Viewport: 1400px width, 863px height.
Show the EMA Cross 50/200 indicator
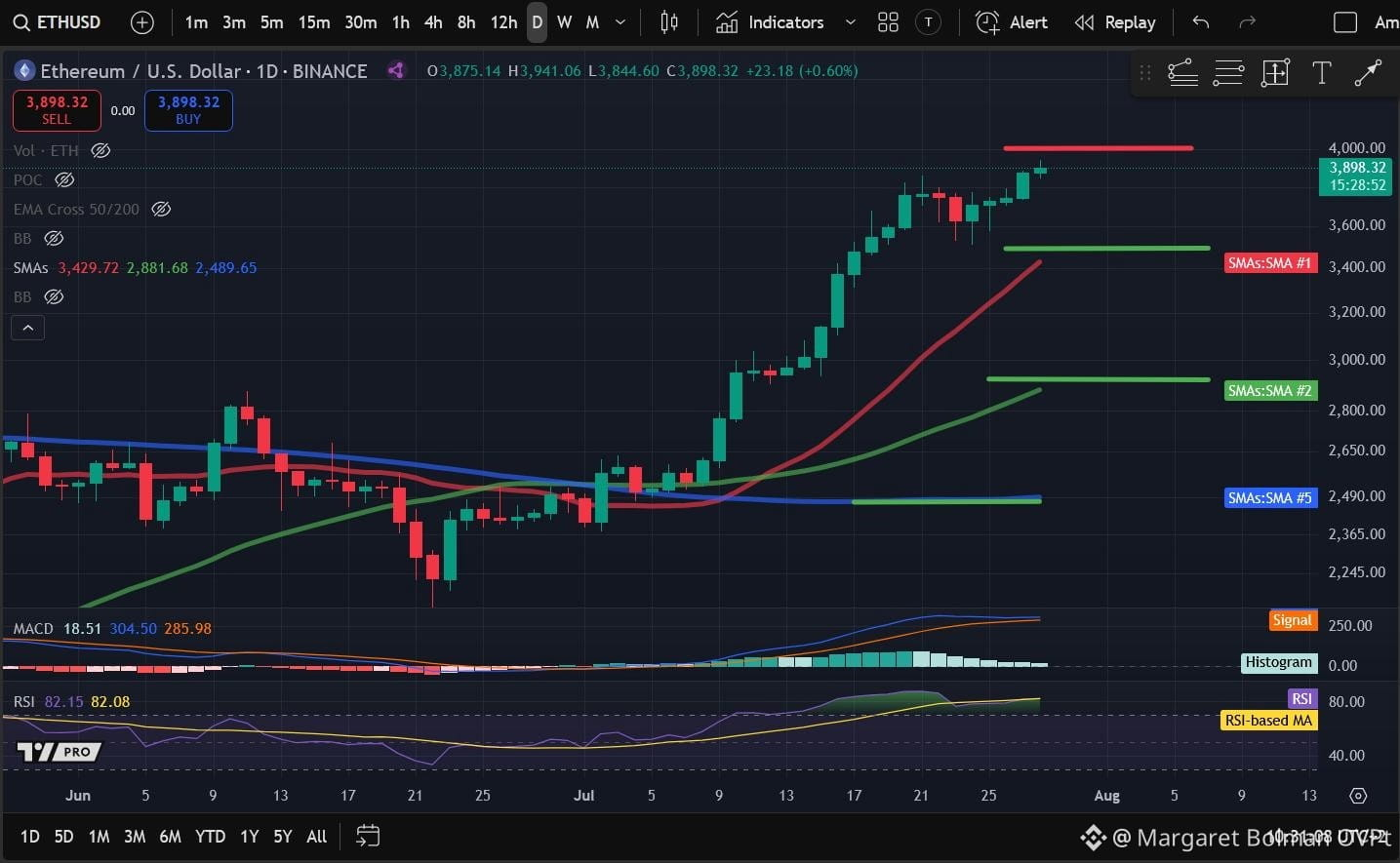click(161, 209)
